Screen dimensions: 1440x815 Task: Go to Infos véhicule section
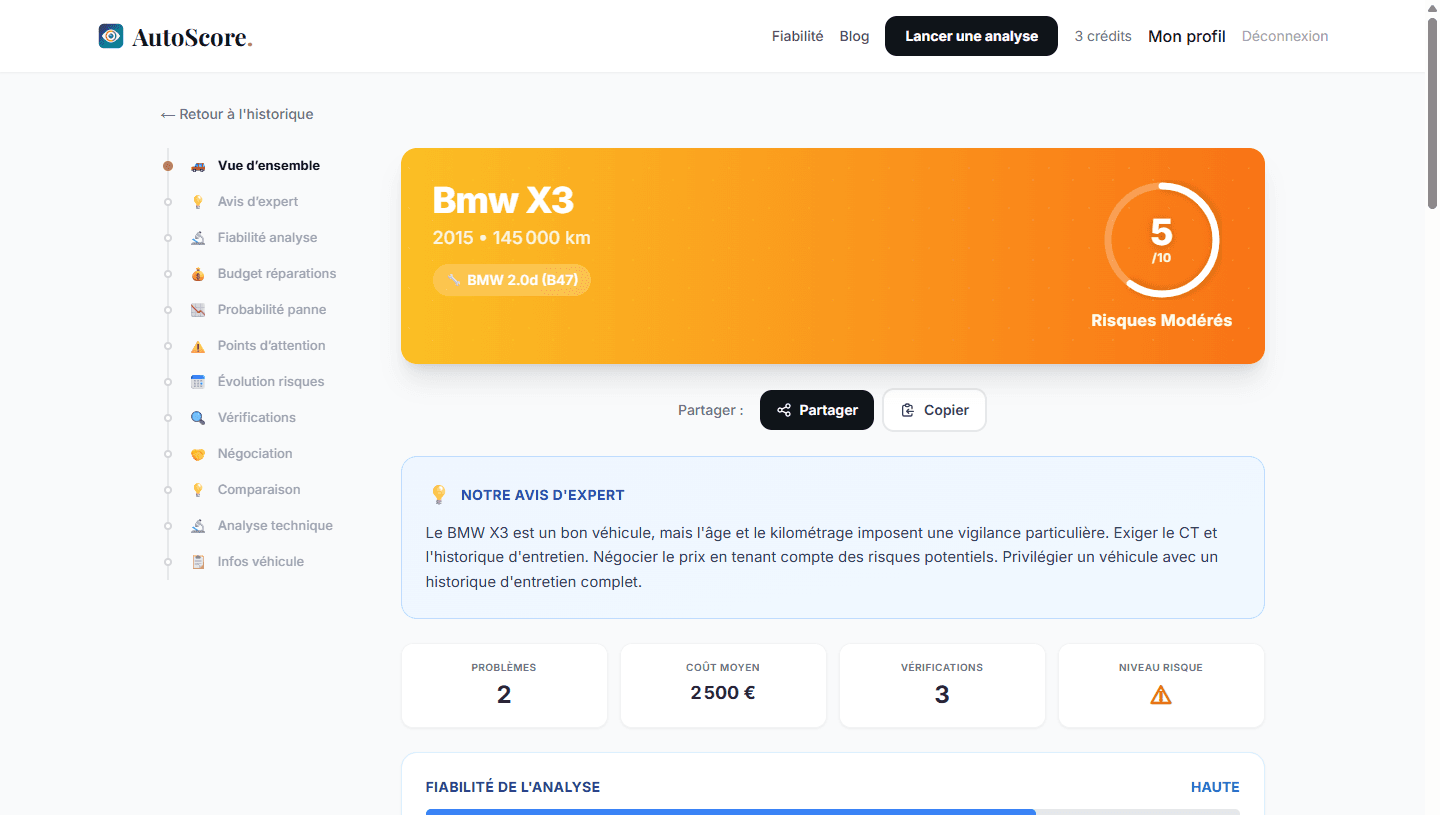(x=261, y=562)
